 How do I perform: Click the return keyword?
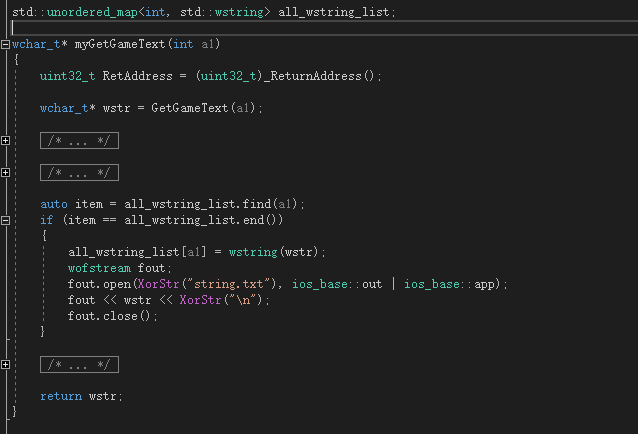[x=61, y=396]
